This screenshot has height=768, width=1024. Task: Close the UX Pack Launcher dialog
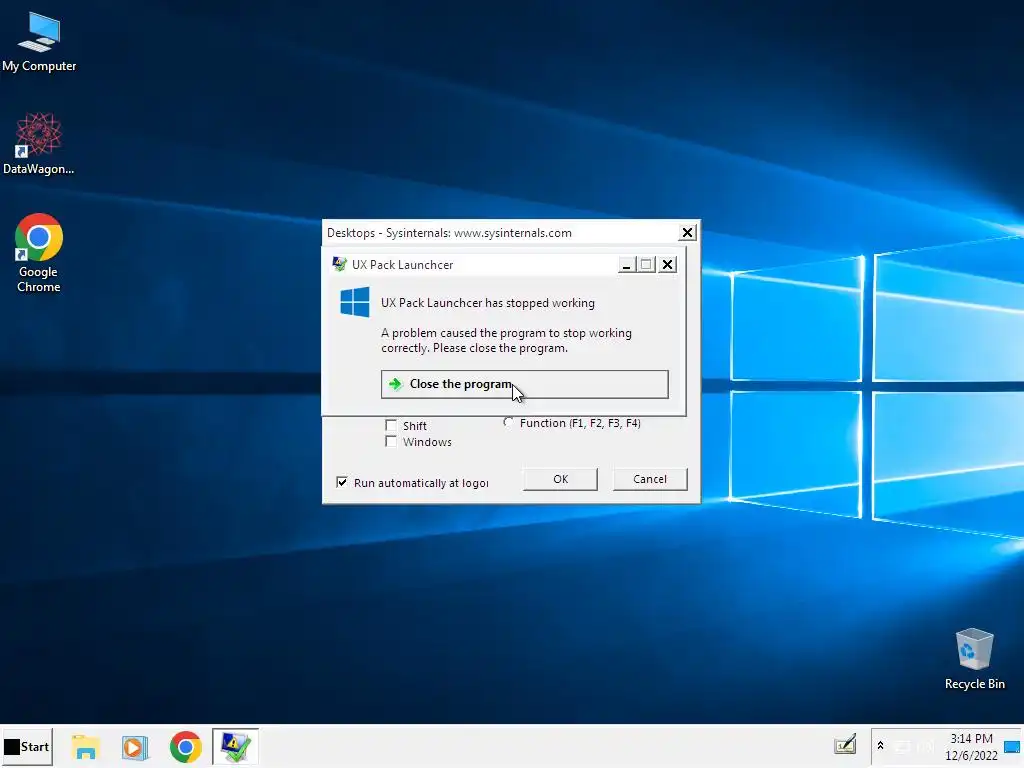pyautogui.click(x=667, y=264)
